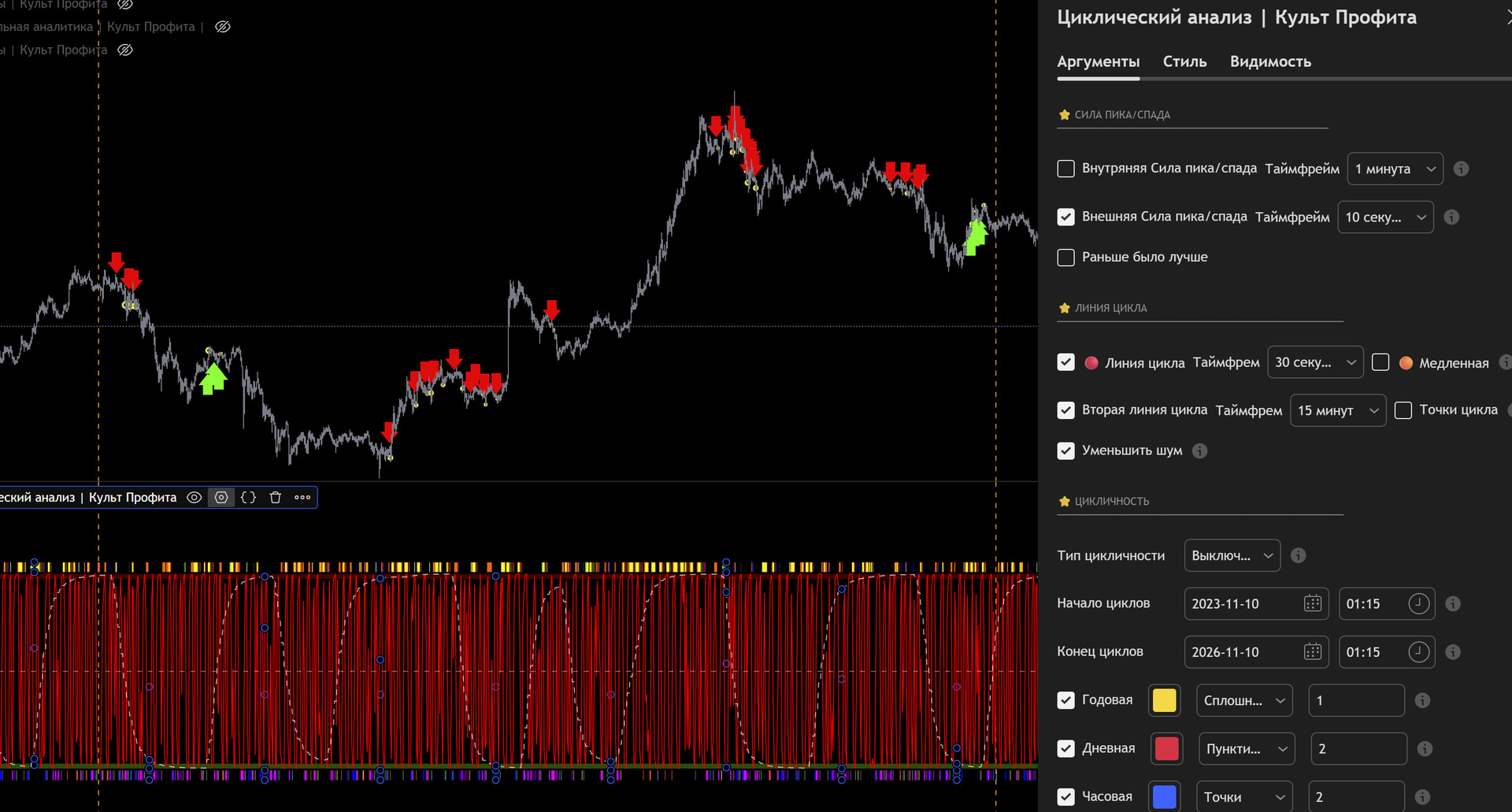The width and height of the screenshot is (1512, 812).
Task: Open the Дневная line style Пункти... selector
Action: tap(1246, 748)
